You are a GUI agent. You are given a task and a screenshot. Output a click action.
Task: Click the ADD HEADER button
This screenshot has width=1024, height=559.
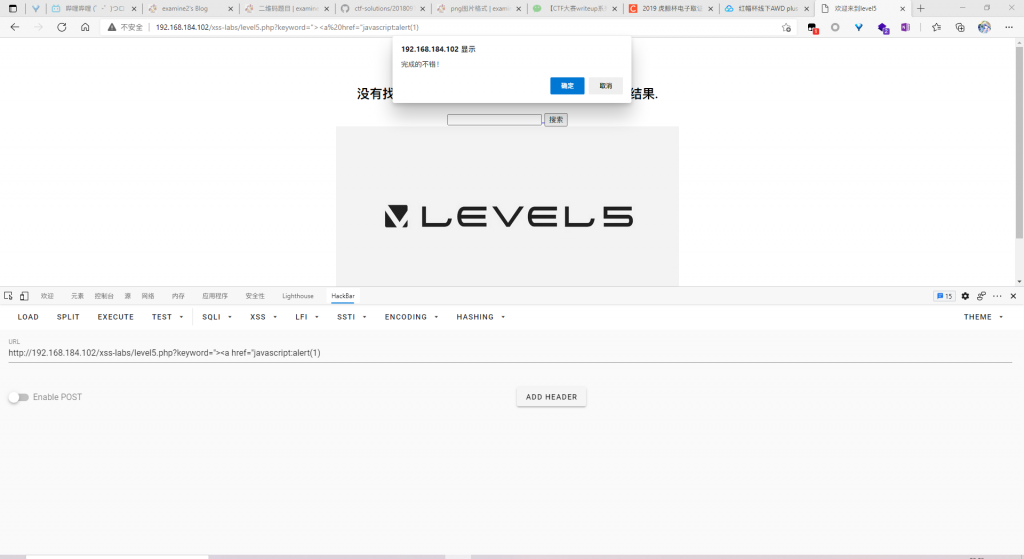click(x=551, y=397)
